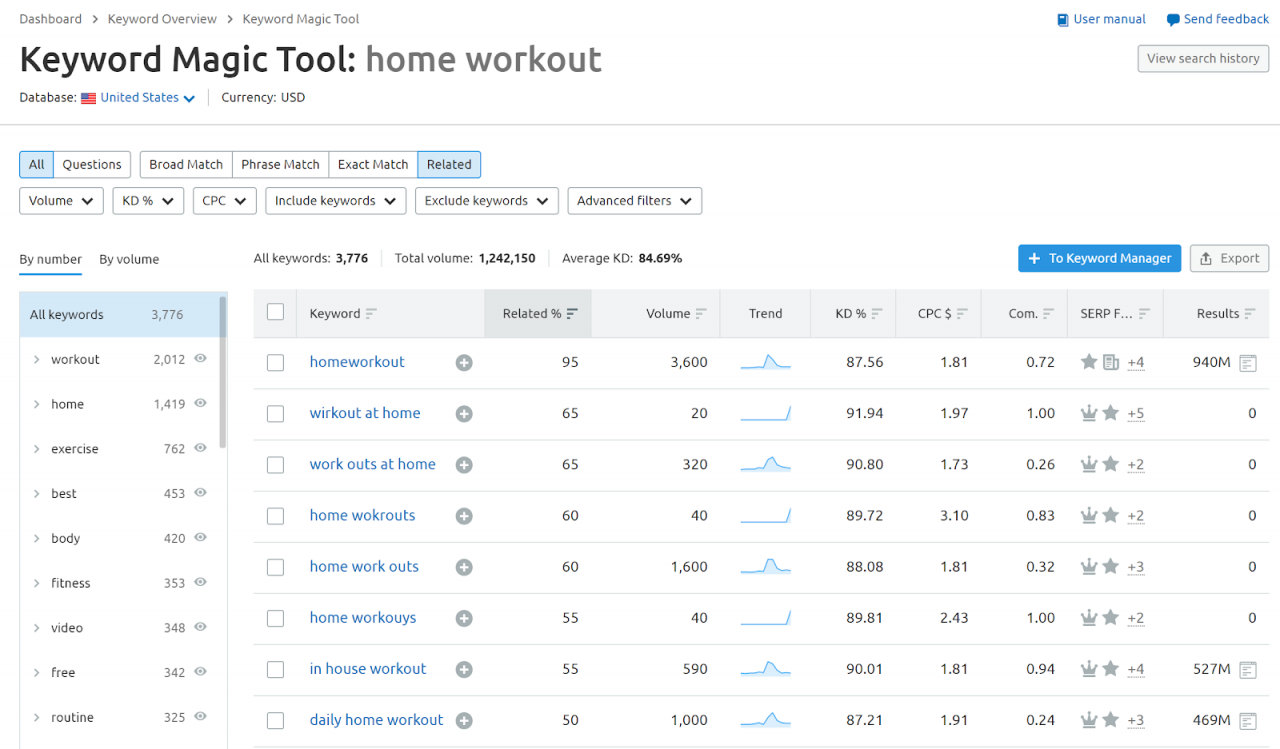Sort by Volume column sort icon
Image resolution: width=1280 pixels, height=749 pixels.
tap(701, 314)
